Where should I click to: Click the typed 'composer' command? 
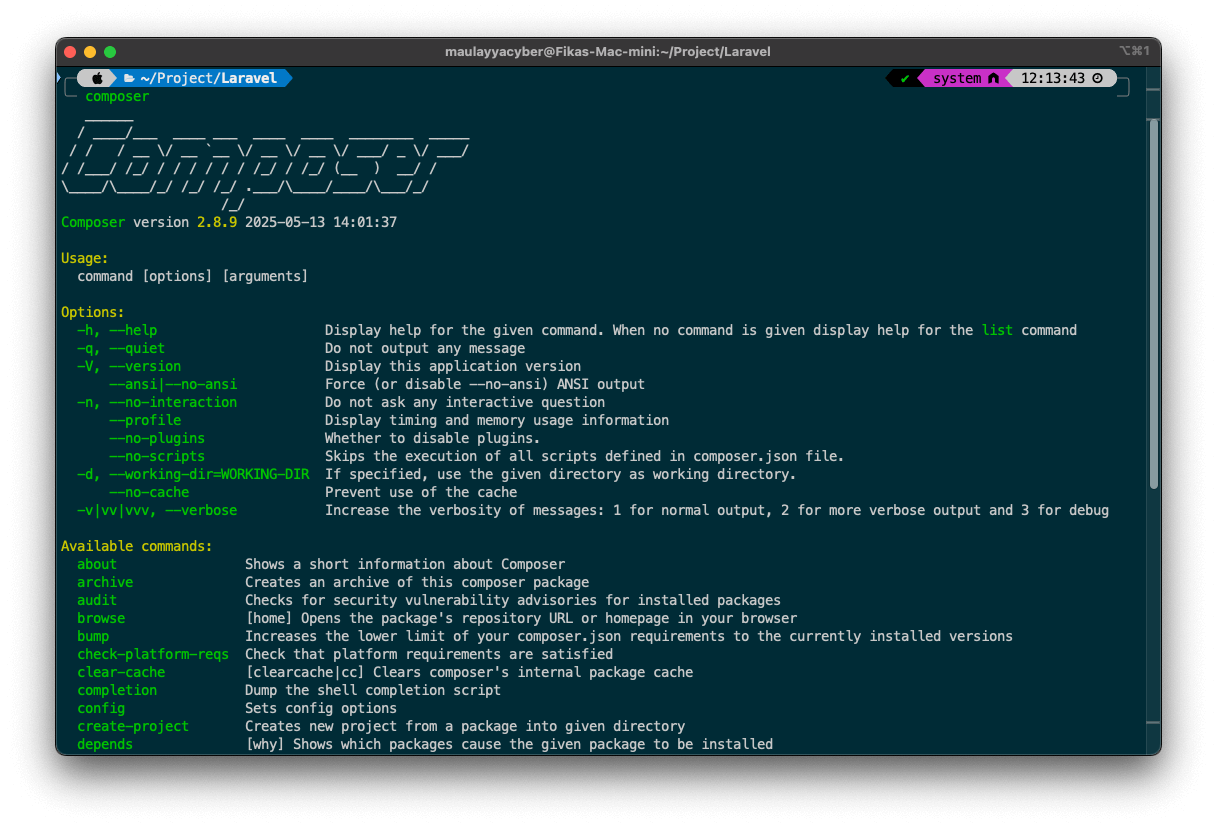tap(117, 97)
